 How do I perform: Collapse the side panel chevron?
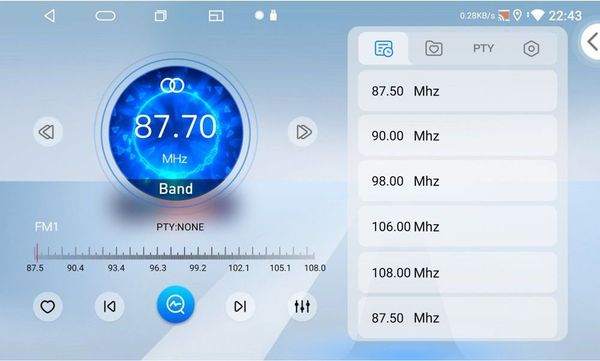click(592, 41)
